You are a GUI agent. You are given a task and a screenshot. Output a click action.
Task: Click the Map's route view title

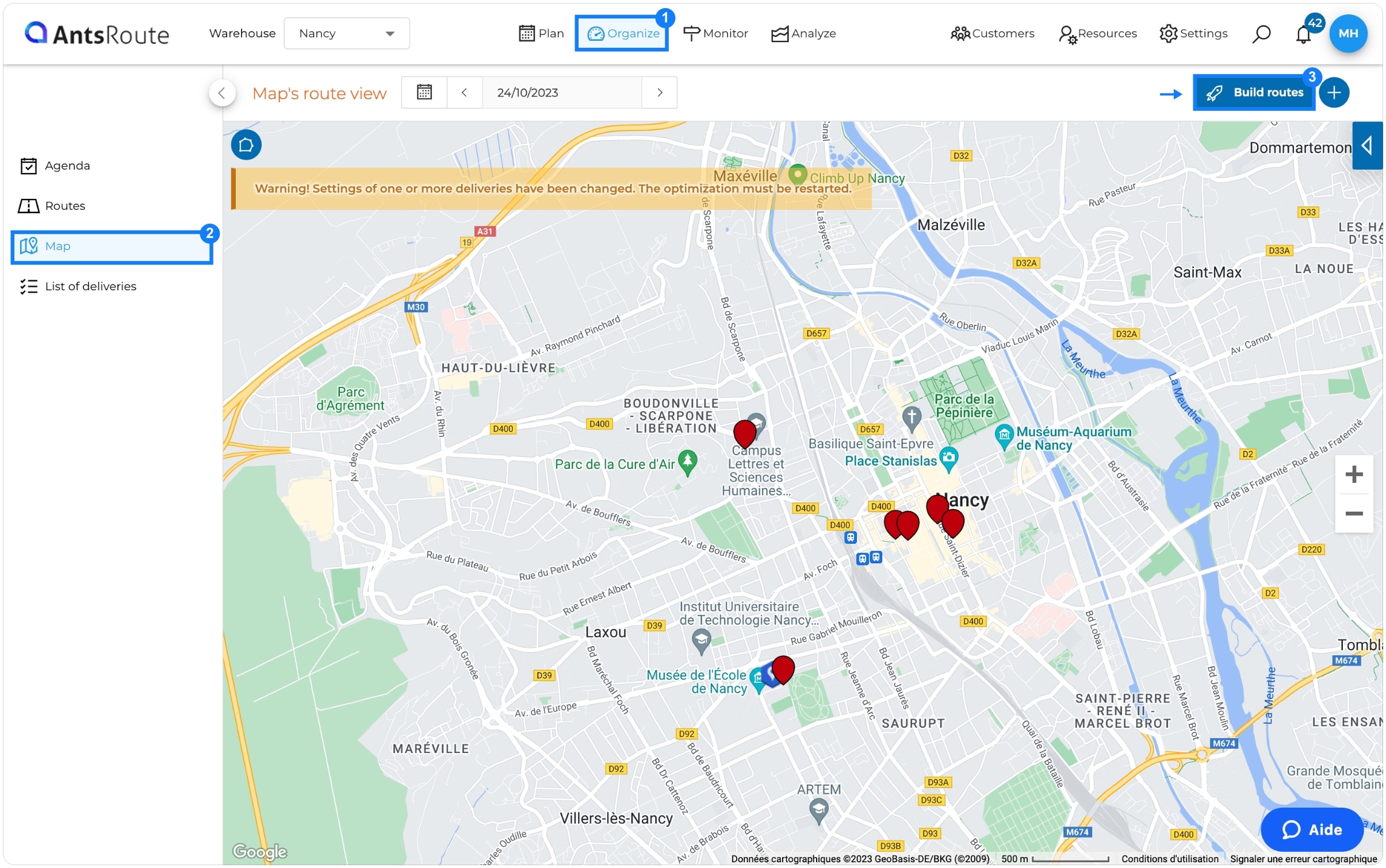(319, 93)
